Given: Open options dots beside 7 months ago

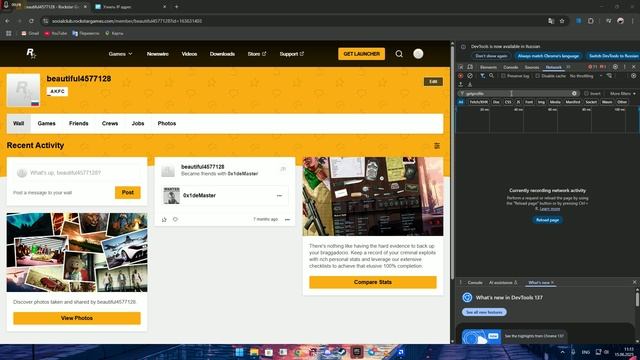Looking at the screenshot, I should pos(287,220).
